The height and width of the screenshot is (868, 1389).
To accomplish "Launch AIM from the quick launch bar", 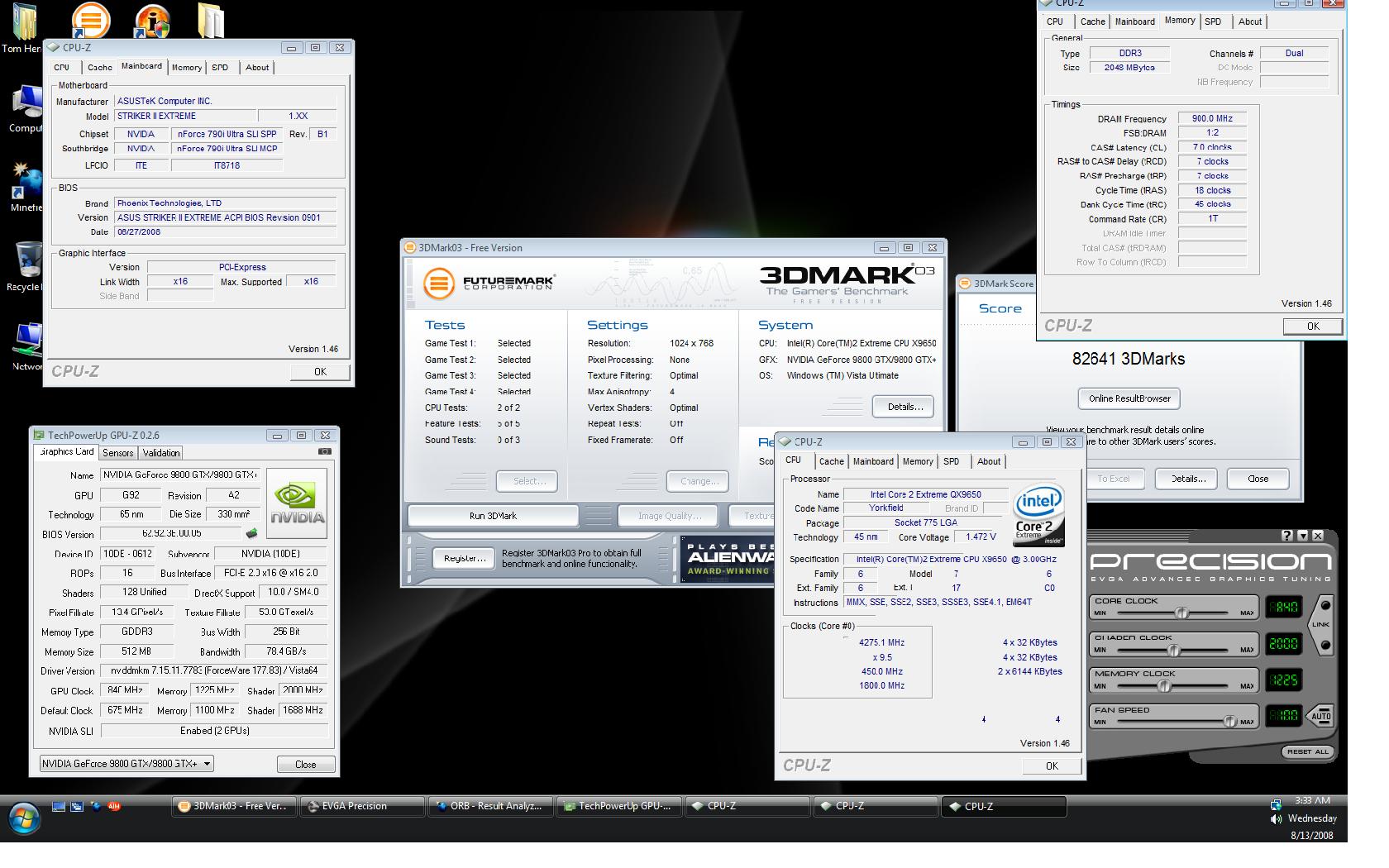I will click(114, 806).
